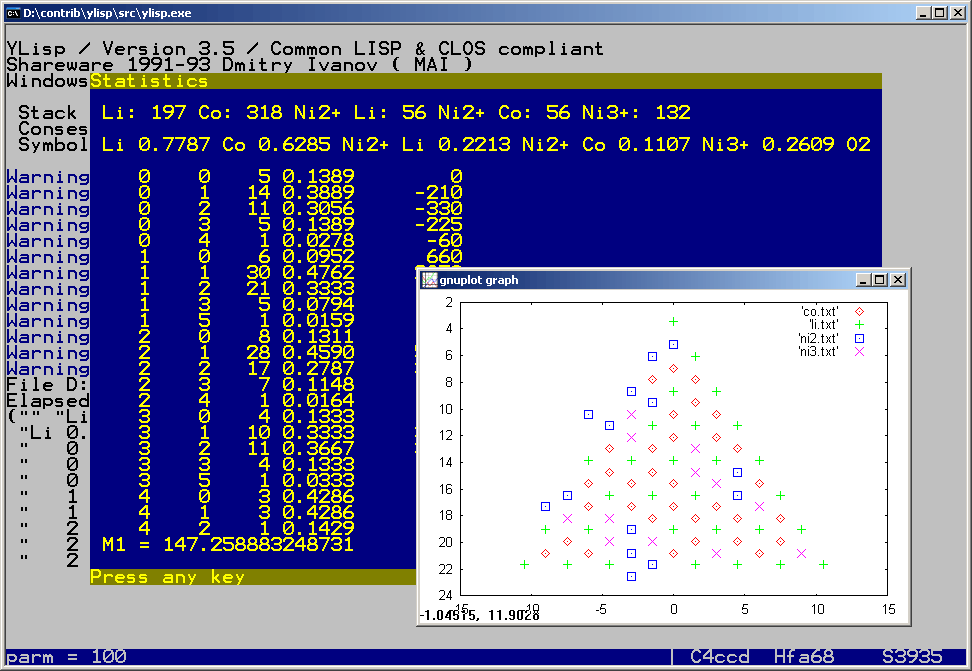The width and height of the screenshot is (972, 671).
Task: Click the bottom-left green plus plot point
Action: pos(524,565)
